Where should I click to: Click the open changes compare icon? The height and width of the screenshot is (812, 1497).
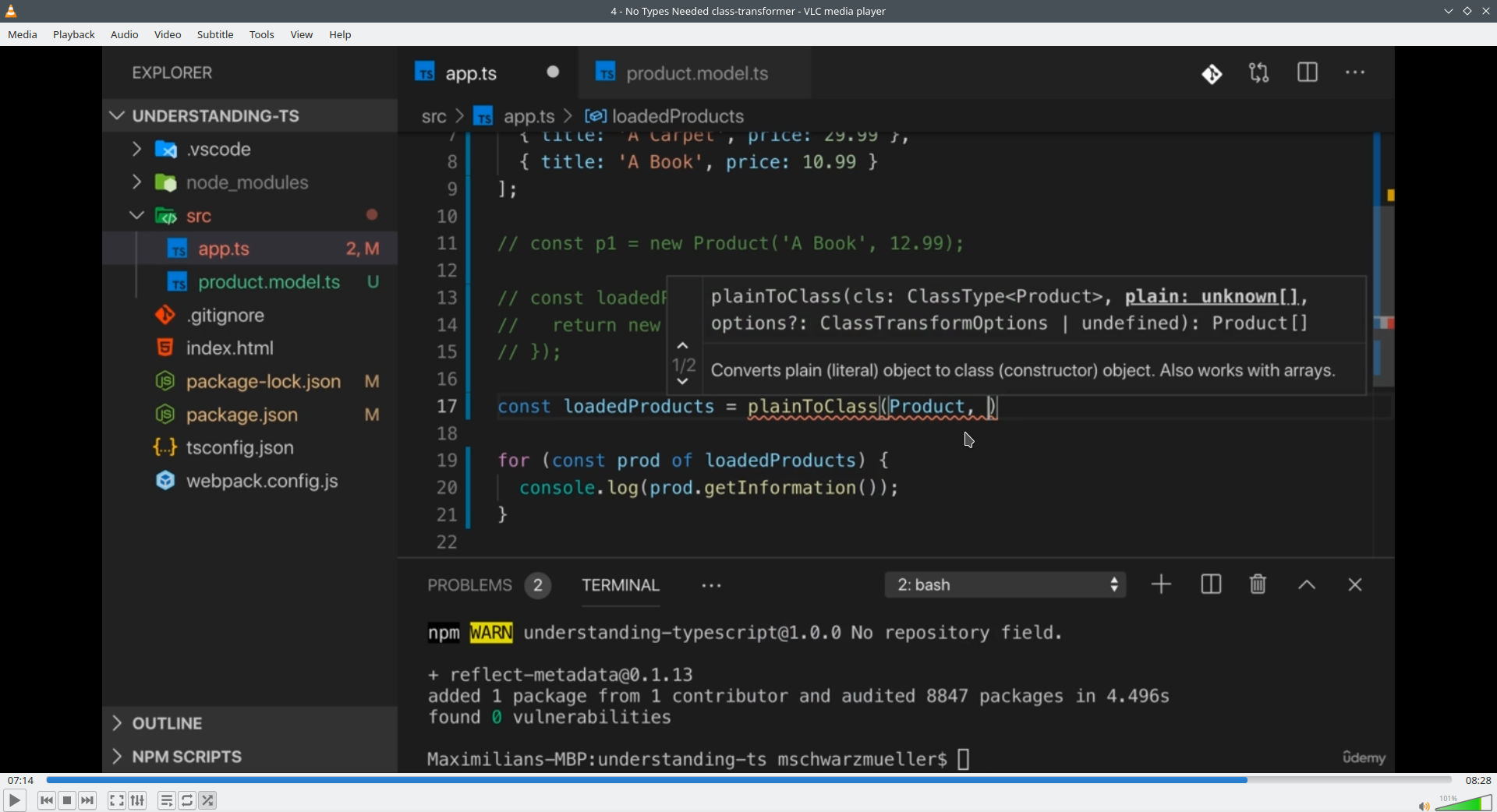(x=1259, y=72)
